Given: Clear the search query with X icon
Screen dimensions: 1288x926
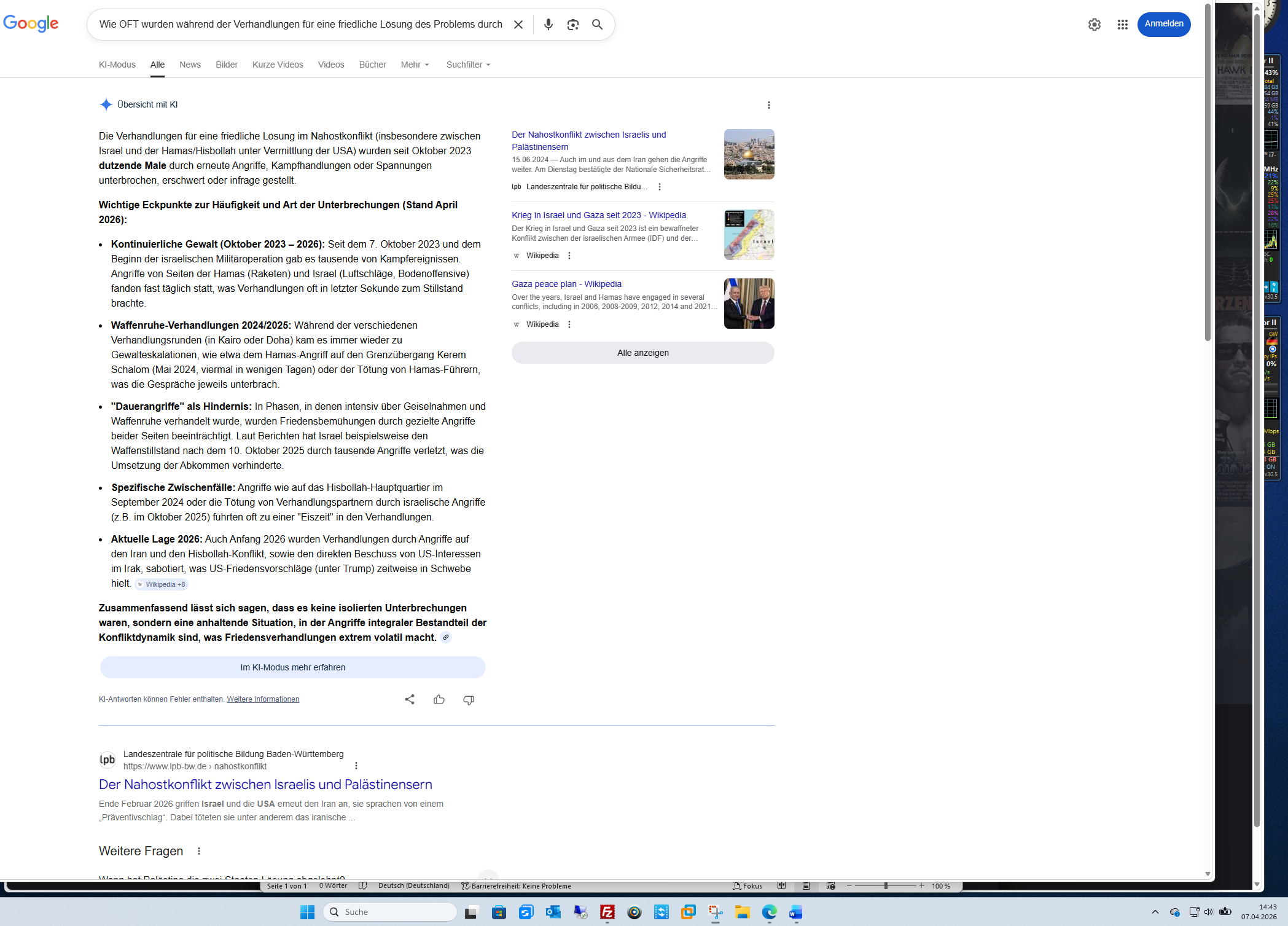Looking at the screenshot, I should point(518,25).
